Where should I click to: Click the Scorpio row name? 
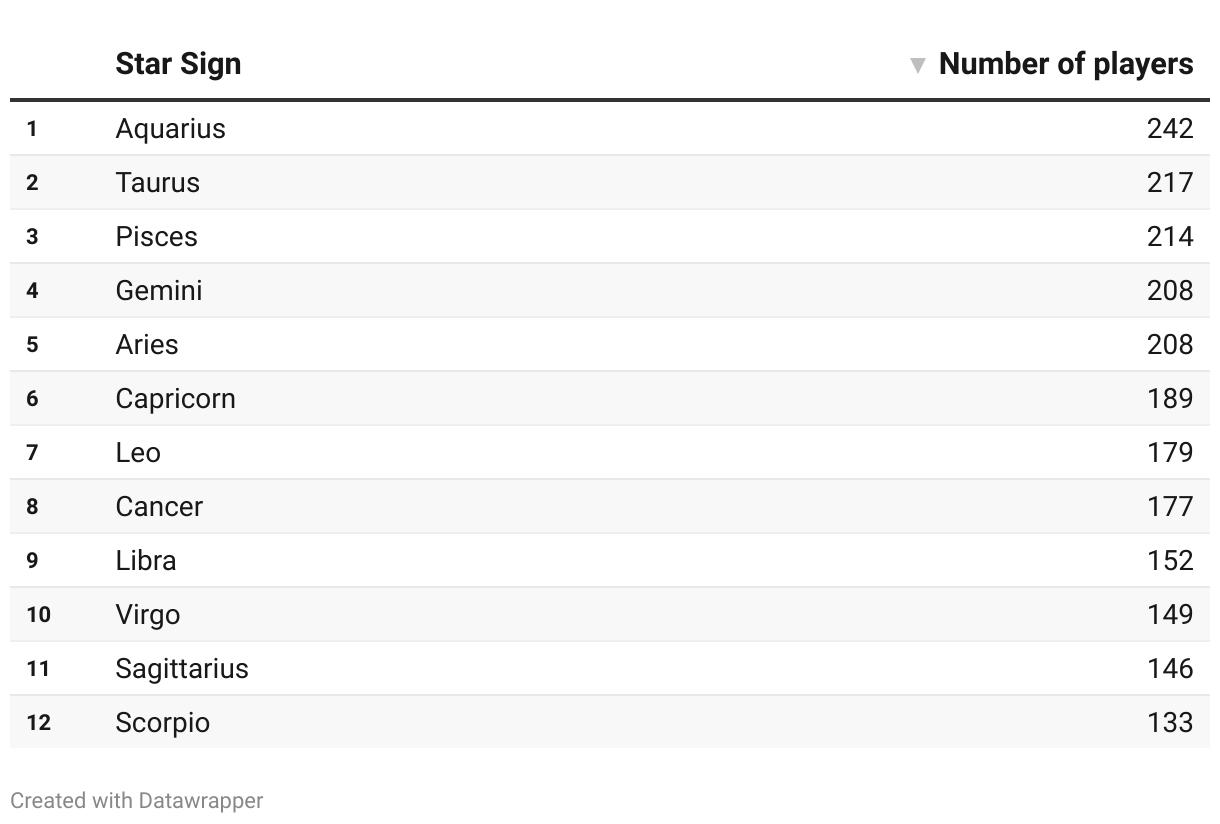coord(162,723)
